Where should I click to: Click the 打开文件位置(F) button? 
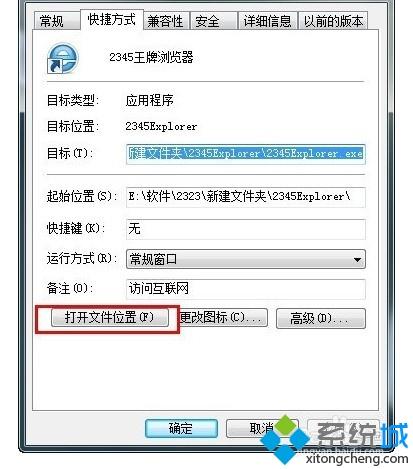(110, 317)
